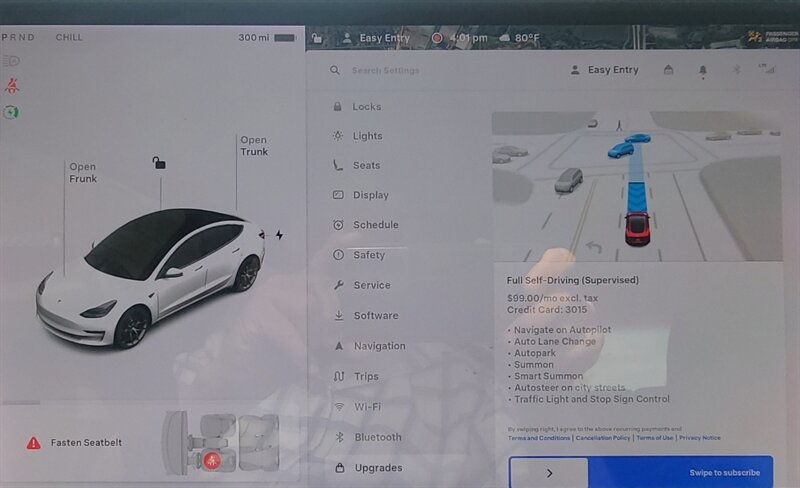Open the Schedule settings menu

[366, 225]
